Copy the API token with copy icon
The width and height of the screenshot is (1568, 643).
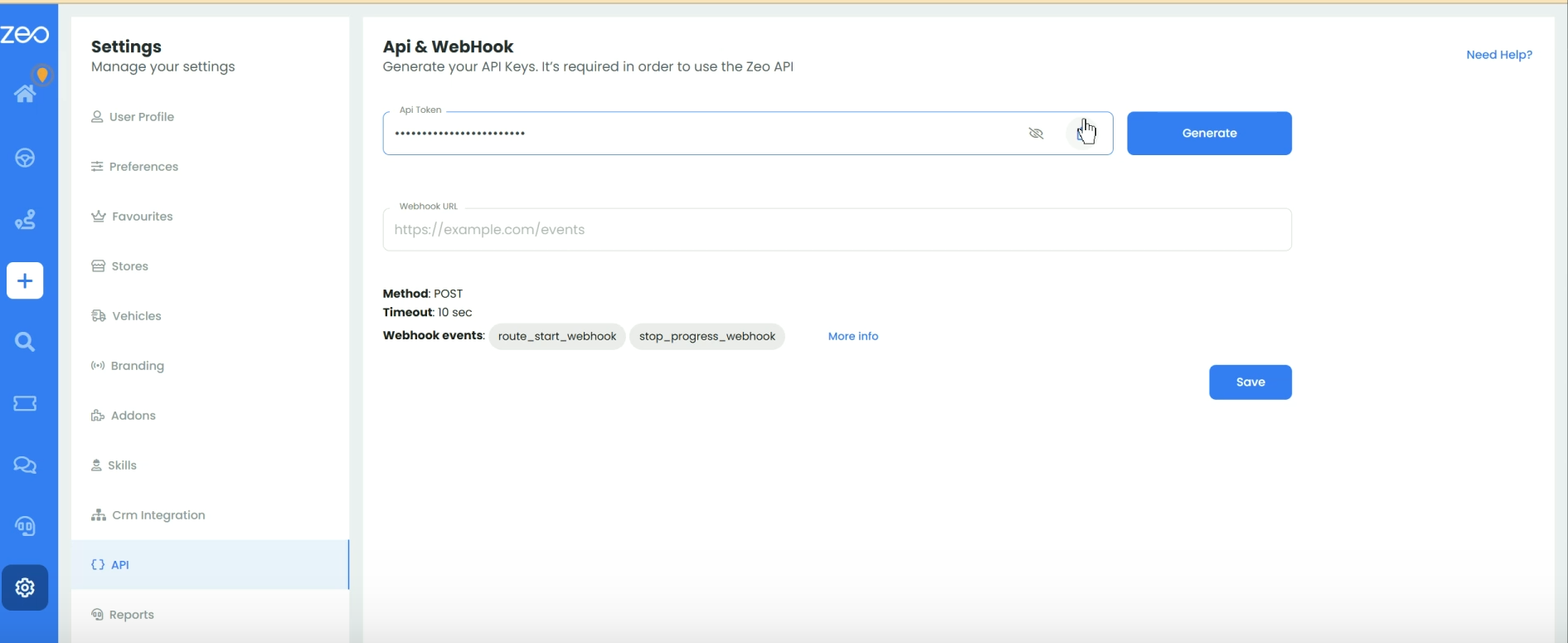click(1082, 133)
